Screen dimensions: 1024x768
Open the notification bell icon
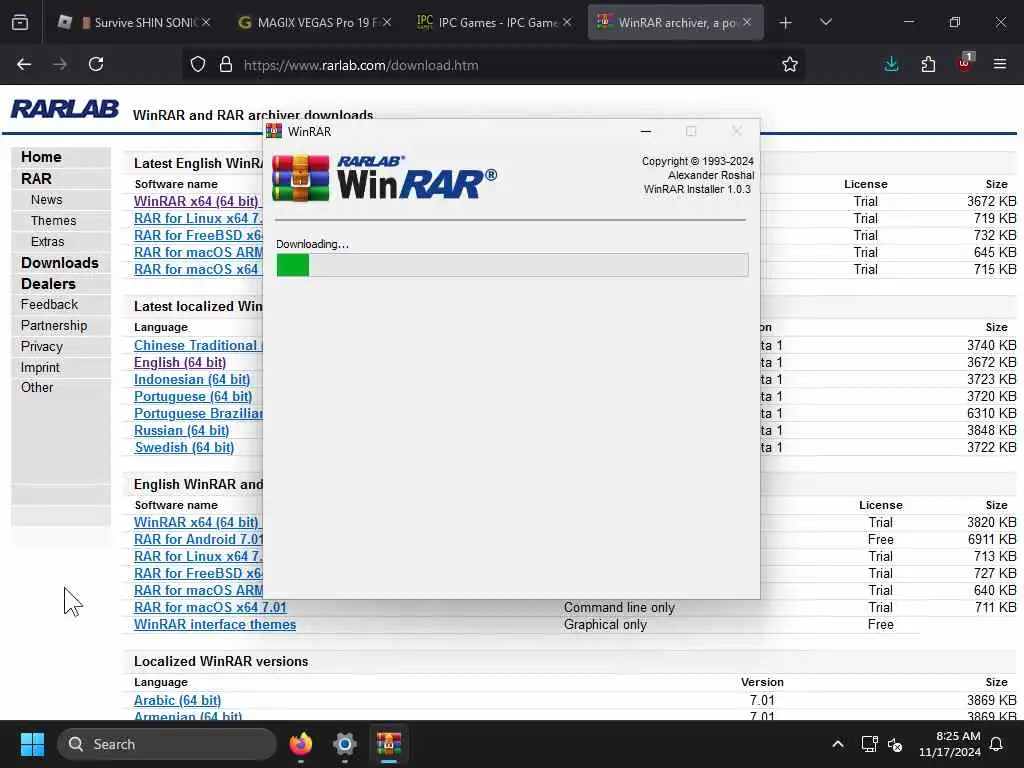tap(997, 744)
